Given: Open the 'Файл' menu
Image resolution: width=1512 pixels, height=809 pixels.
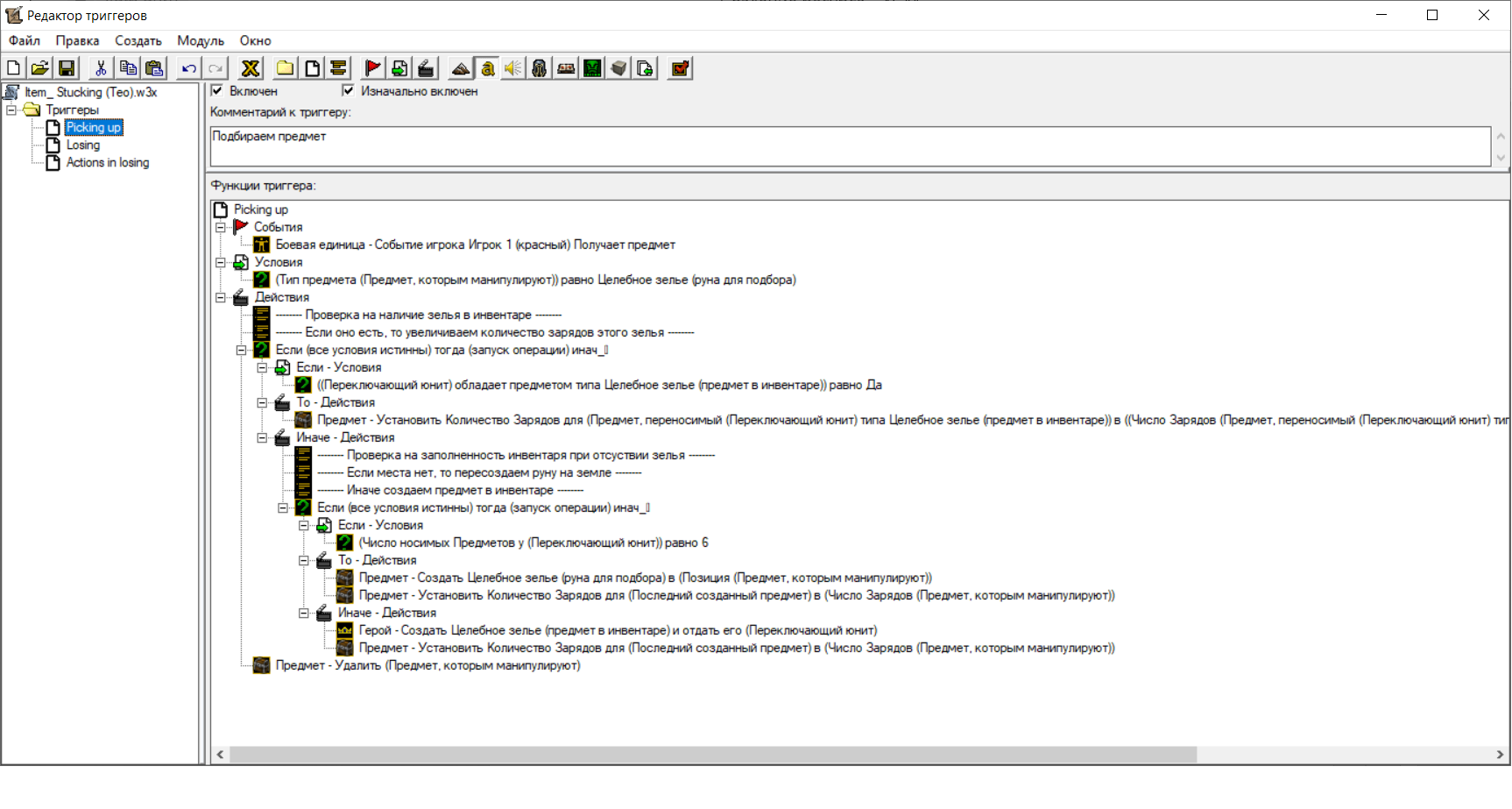Looking at the screenshot, I should coord(25,40).
